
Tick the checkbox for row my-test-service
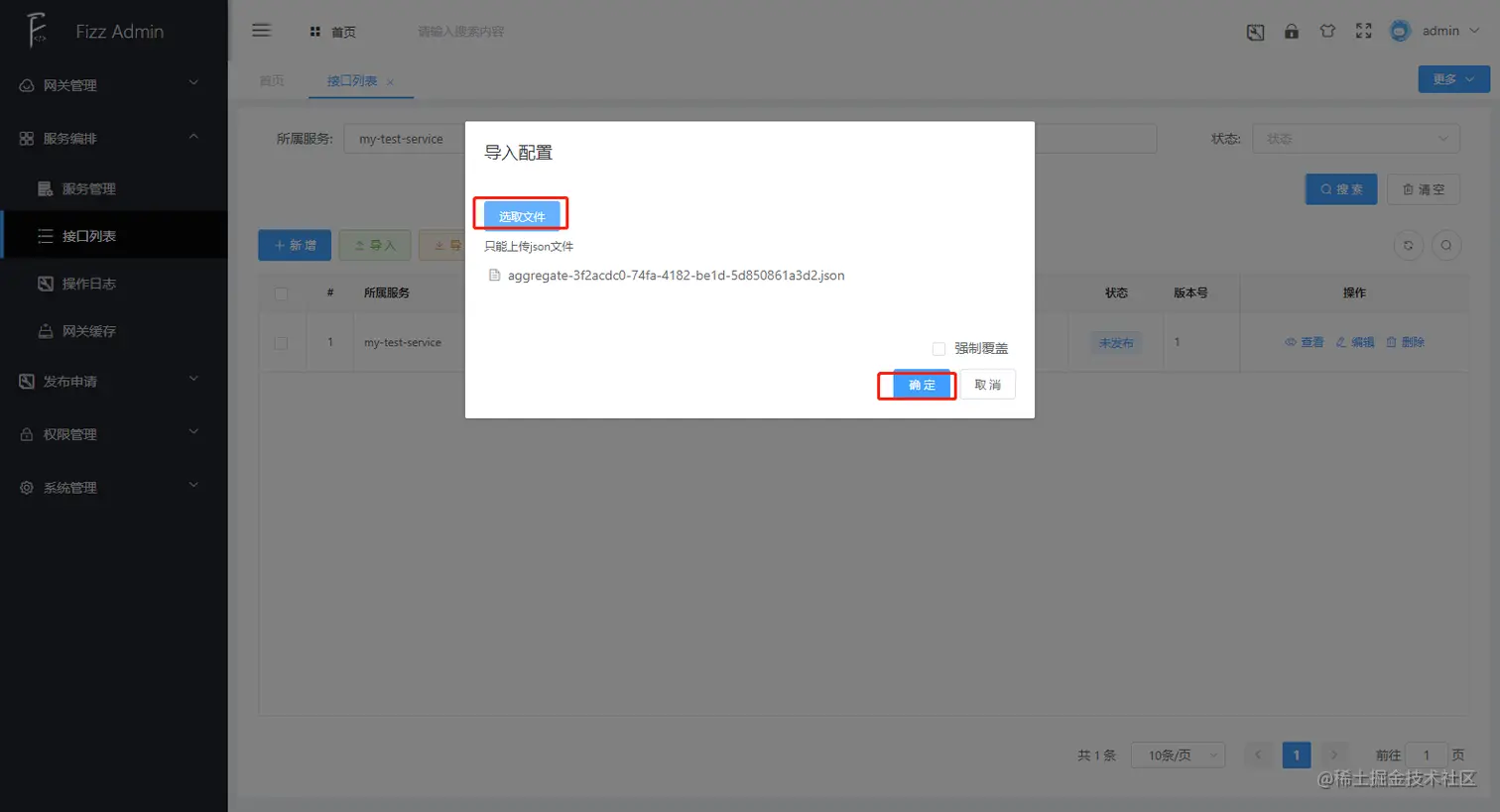click(x=282, y=343)
